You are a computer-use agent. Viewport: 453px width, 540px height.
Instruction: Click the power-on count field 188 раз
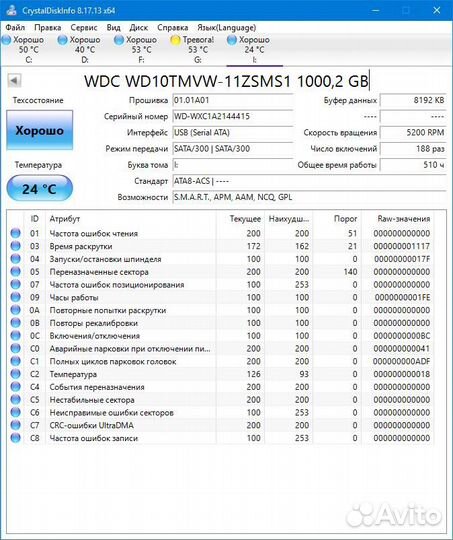click(413, 149)
